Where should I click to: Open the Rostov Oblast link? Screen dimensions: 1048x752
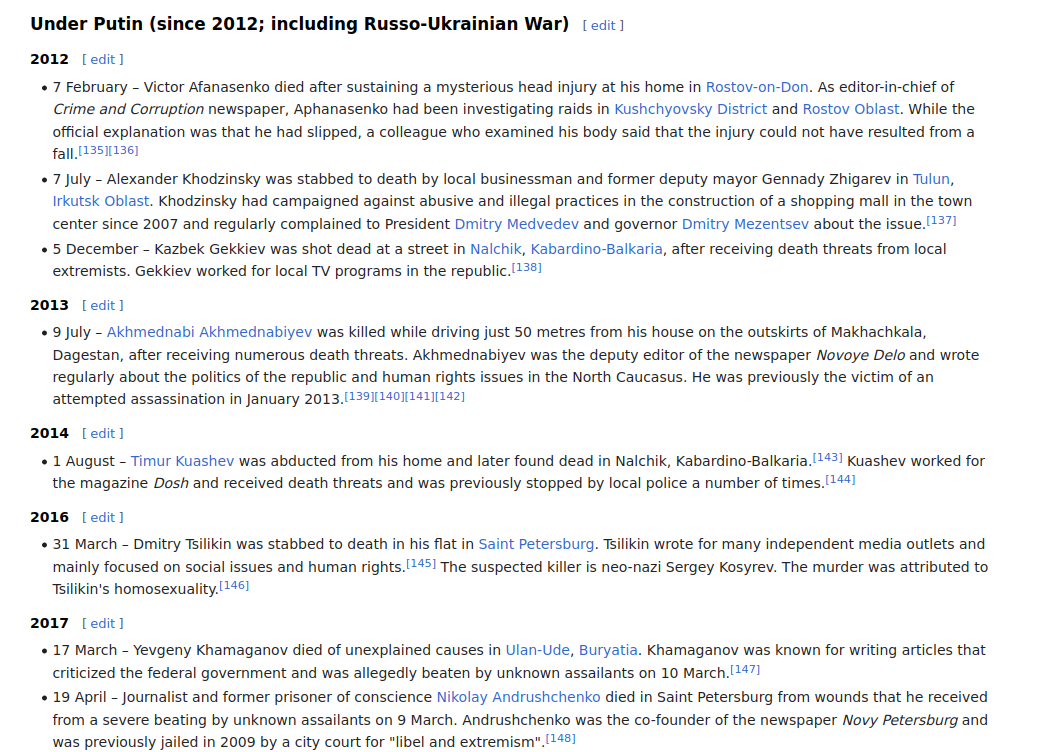pyautogui.click(x=850, y=109)
